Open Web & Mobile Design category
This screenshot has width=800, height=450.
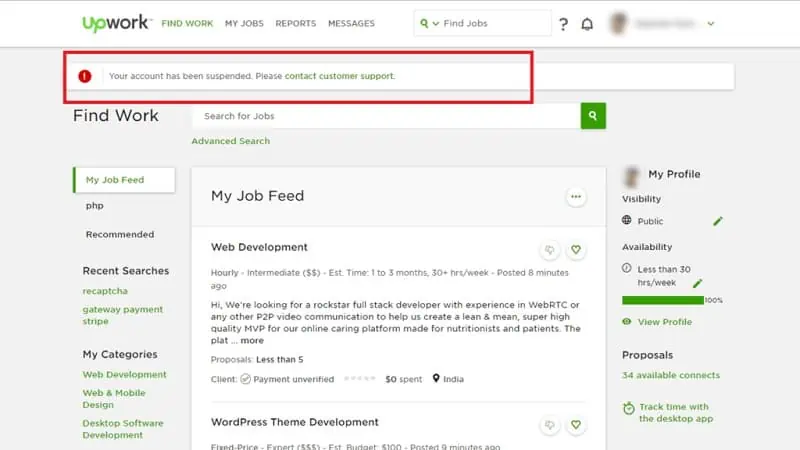point(114,398)
